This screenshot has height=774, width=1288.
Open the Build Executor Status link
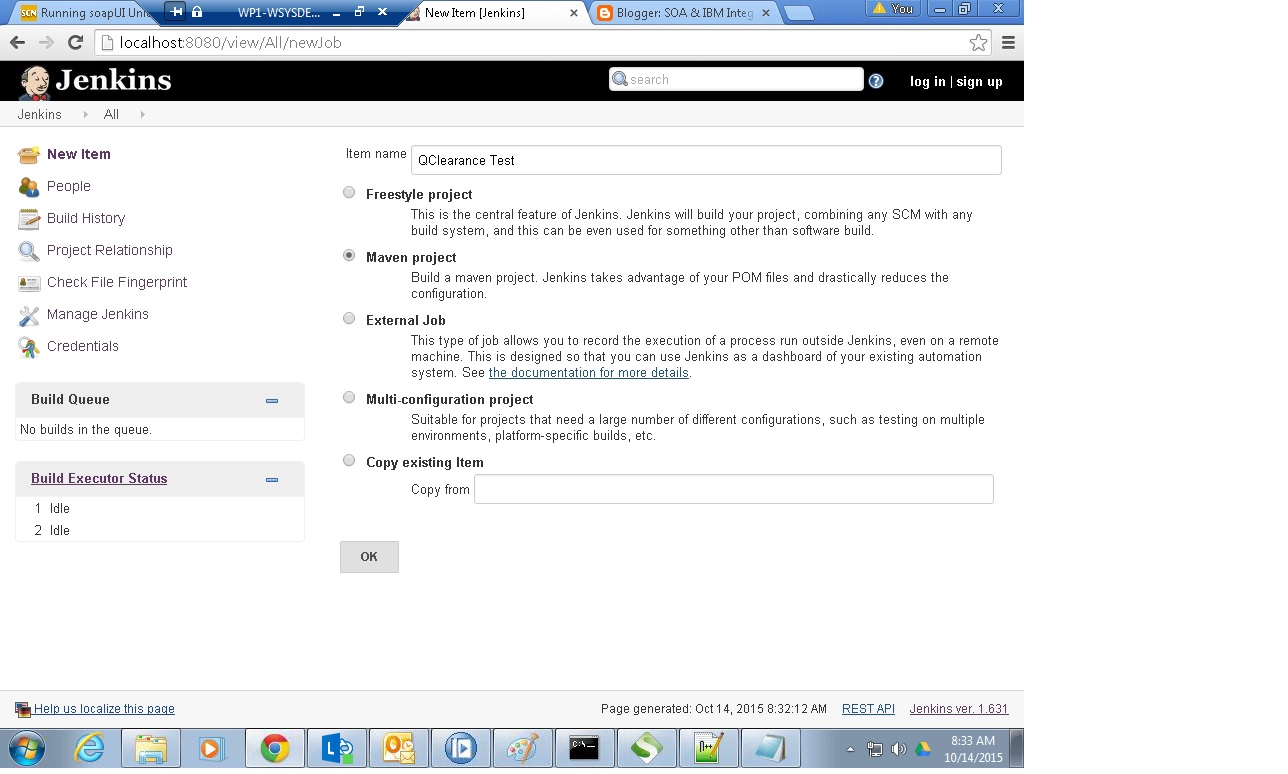(x=99, y=479)
